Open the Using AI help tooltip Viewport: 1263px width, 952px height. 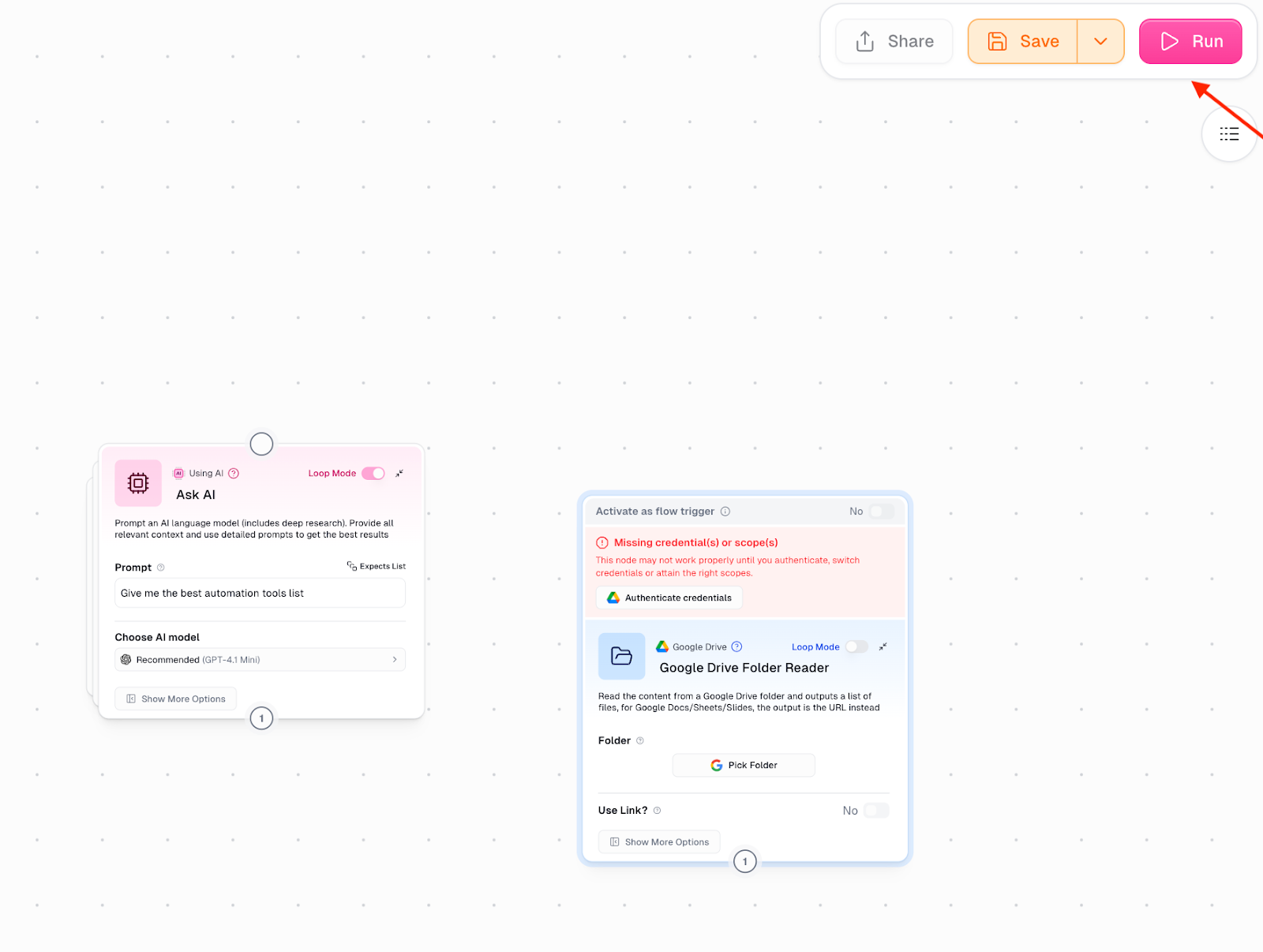coord(234,473)
